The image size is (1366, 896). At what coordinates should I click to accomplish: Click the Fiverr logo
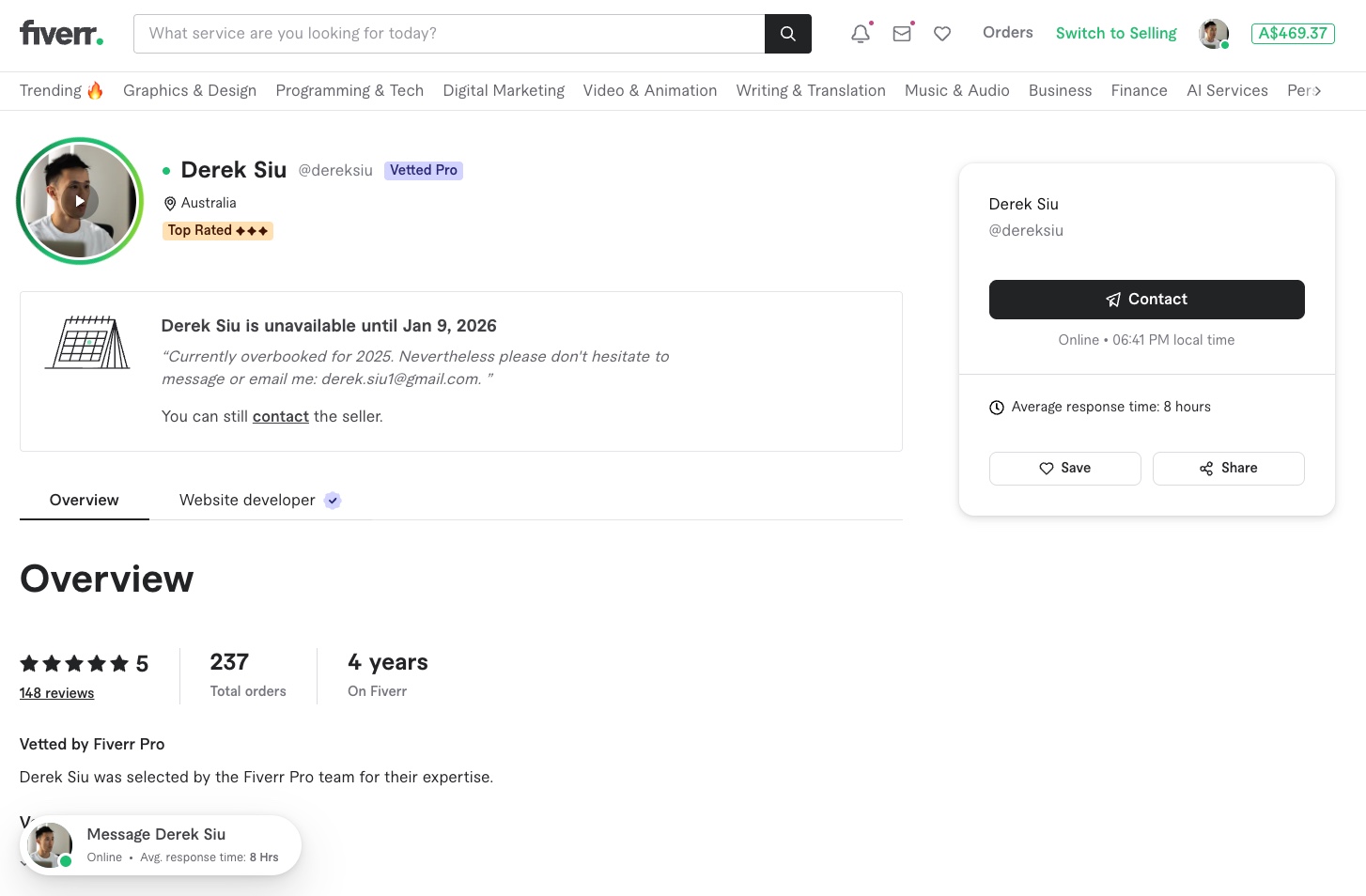tap(62, 33)
